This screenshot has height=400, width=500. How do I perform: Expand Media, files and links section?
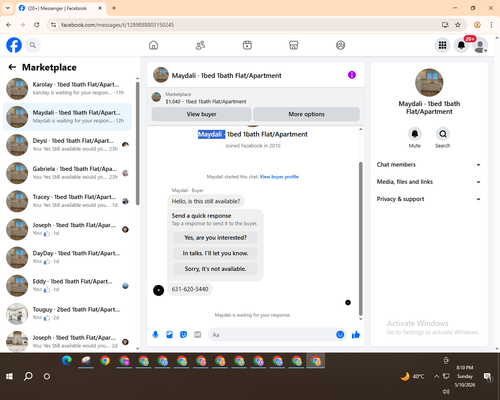click(429, 182)
